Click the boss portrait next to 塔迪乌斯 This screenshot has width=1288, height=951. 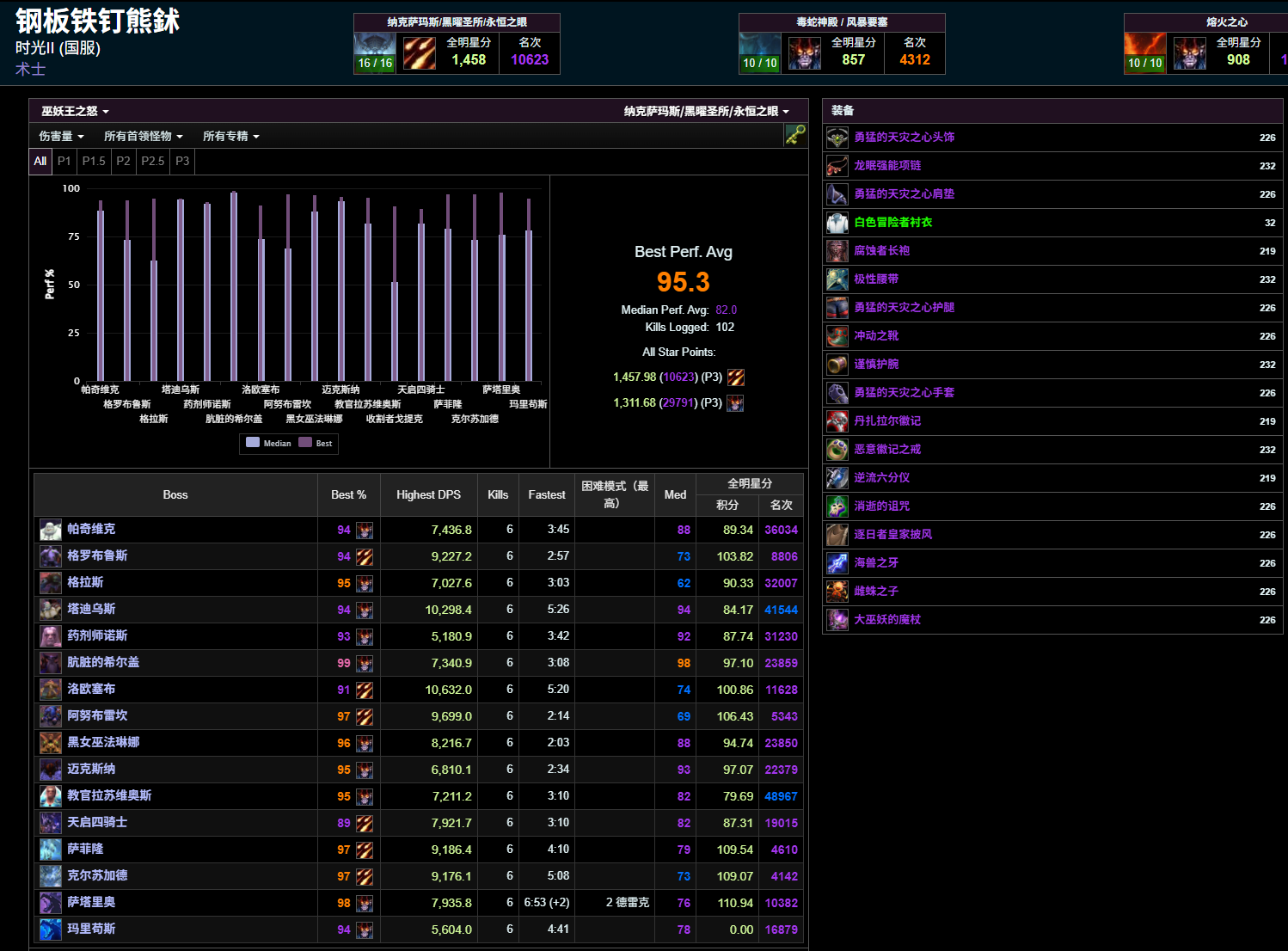51,610
